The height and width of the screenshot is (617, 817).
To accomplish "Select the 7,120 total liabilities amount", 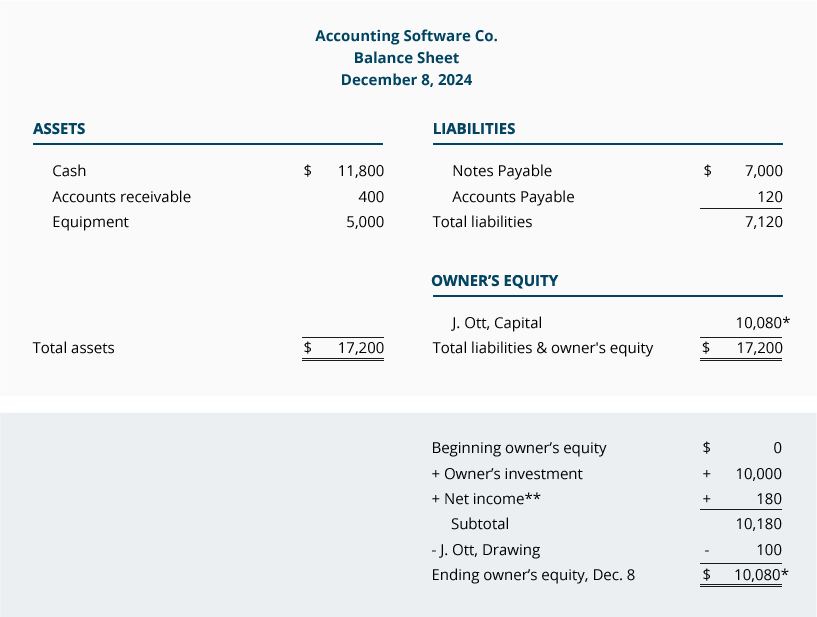I will (764, 222).
